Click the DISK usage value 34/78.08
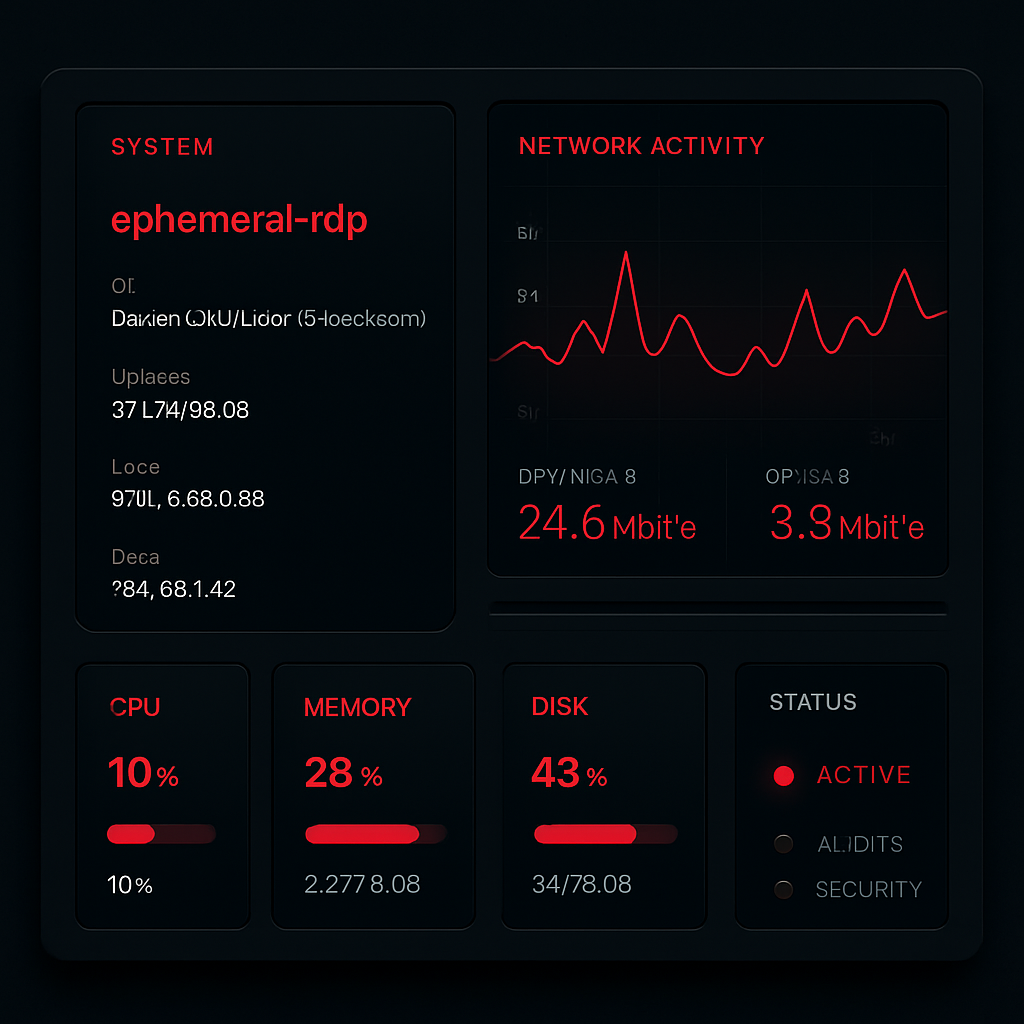 [582, 884]
